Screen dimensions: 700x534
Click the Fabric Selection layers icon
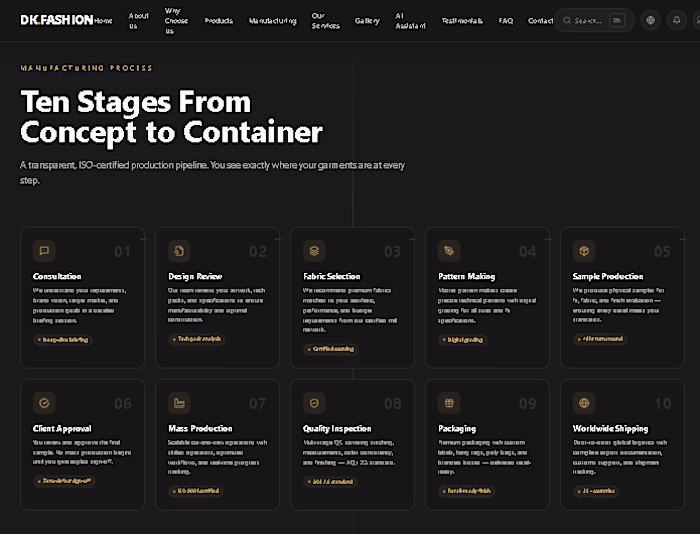point(314,251)
